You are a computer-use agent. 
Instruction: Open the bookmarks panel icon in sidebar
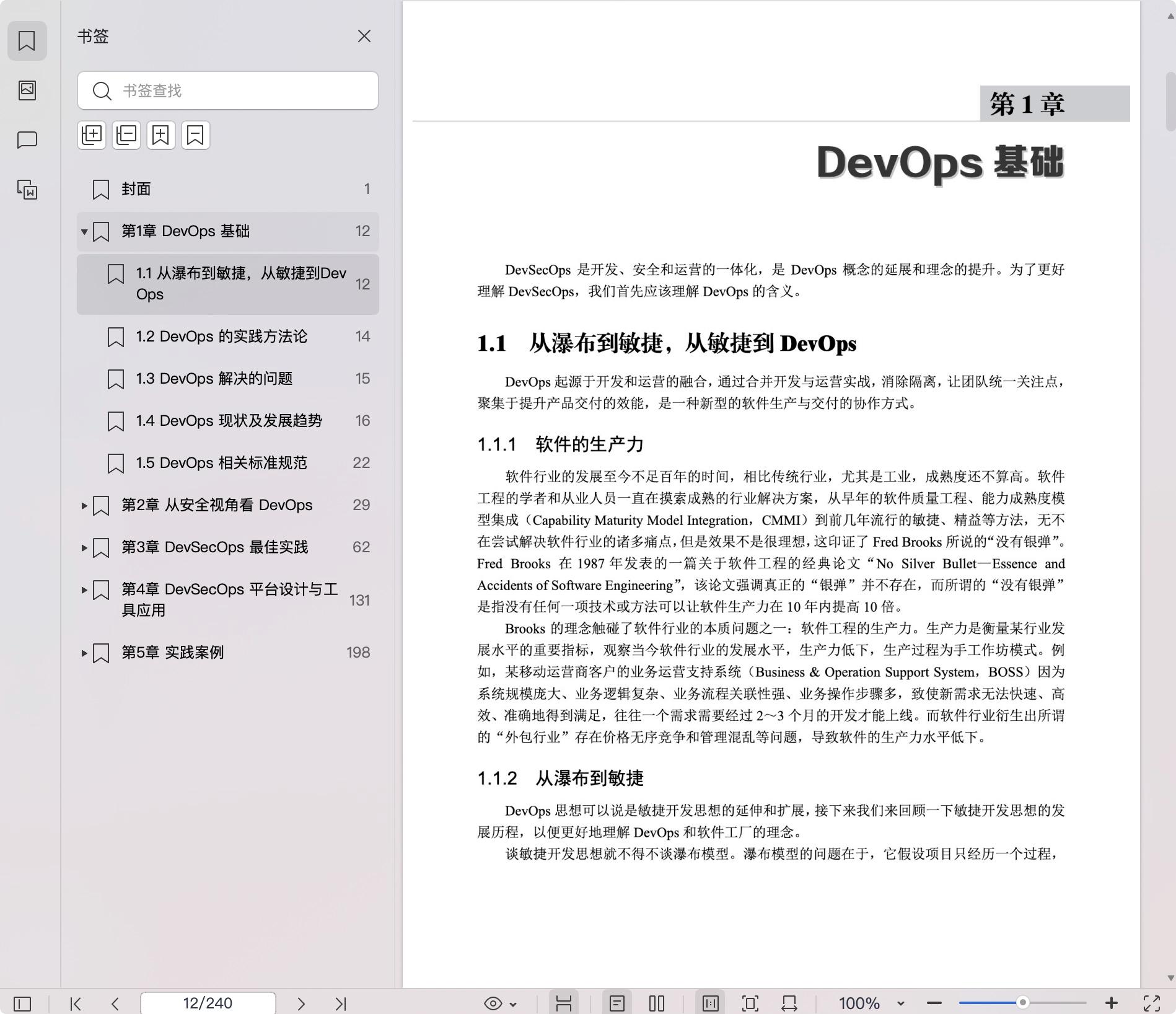tap(27, 41)
